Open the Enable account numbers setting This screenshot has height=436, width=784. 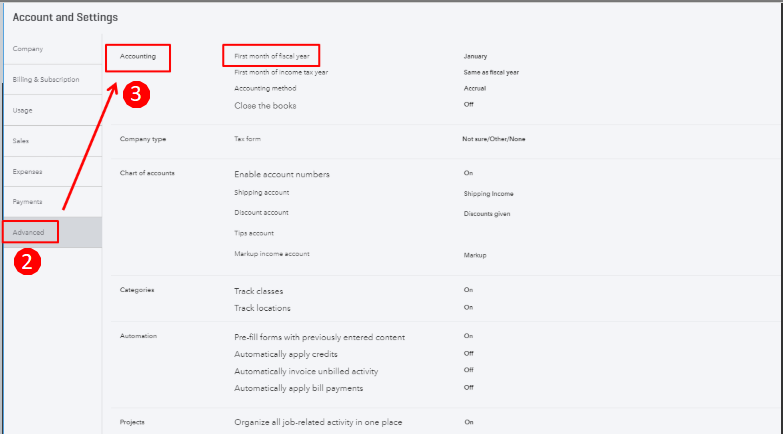[281, 174]
